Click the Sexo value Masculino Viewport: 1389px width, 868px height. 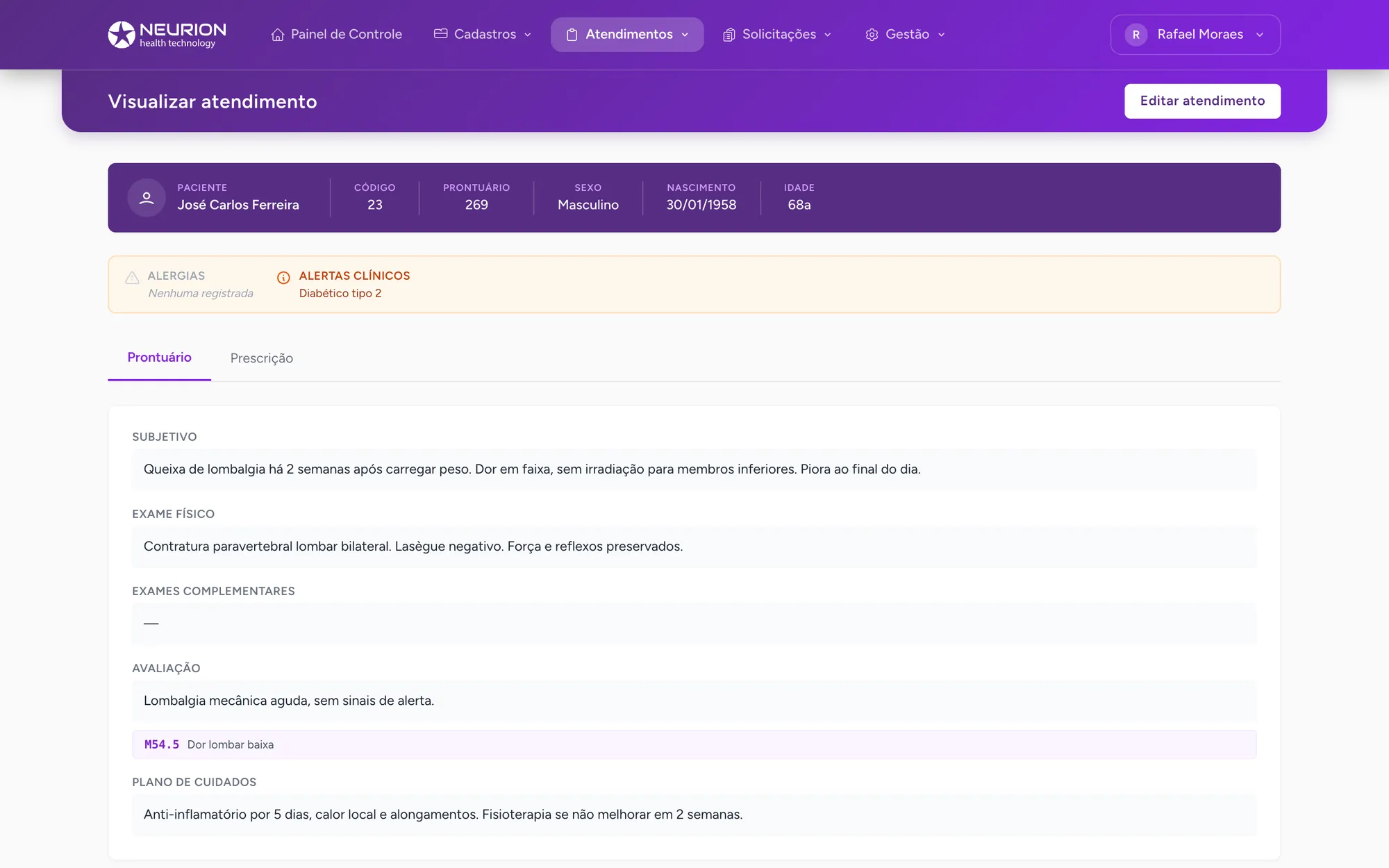[588, 205]
